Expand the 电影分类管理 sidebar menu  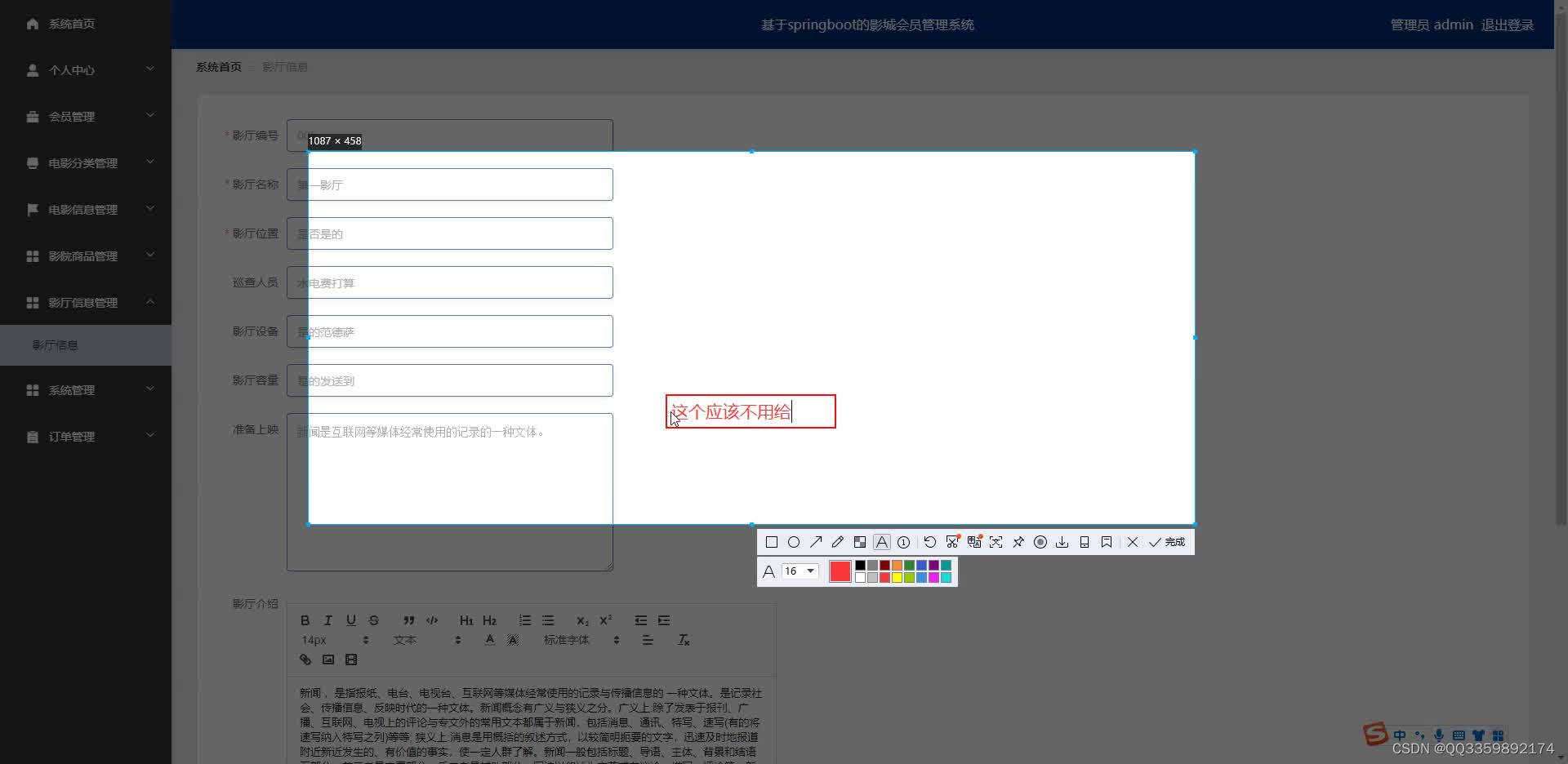[x=86, y=163]
